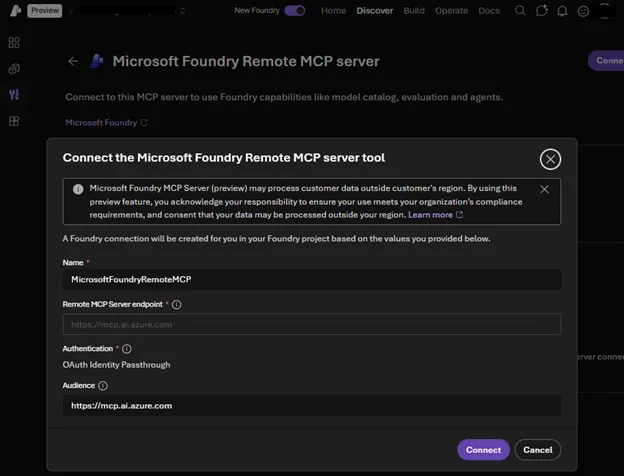This screenshot has width=624, height=476.
Task: Switch to the Build tab
Action: coord(413,11)
